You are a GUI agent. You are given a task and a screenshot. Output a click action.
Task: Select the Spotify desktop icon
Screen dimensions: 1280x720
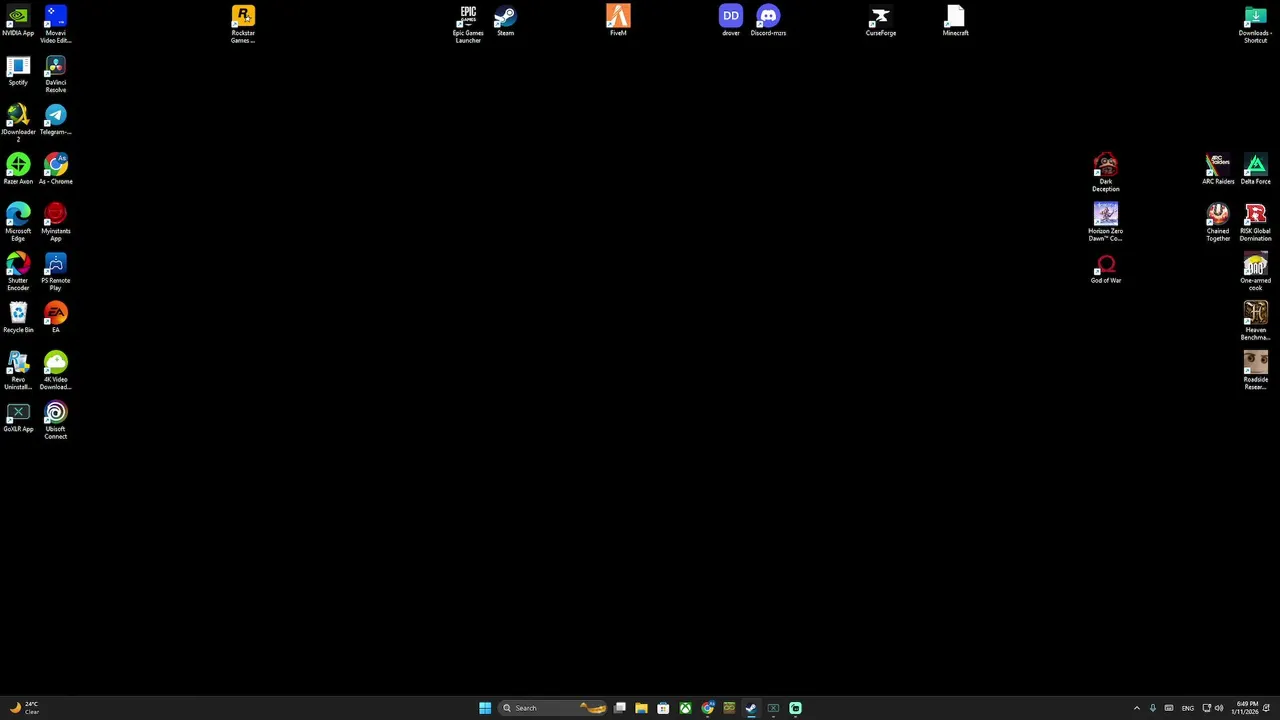(x=18, y=70)
